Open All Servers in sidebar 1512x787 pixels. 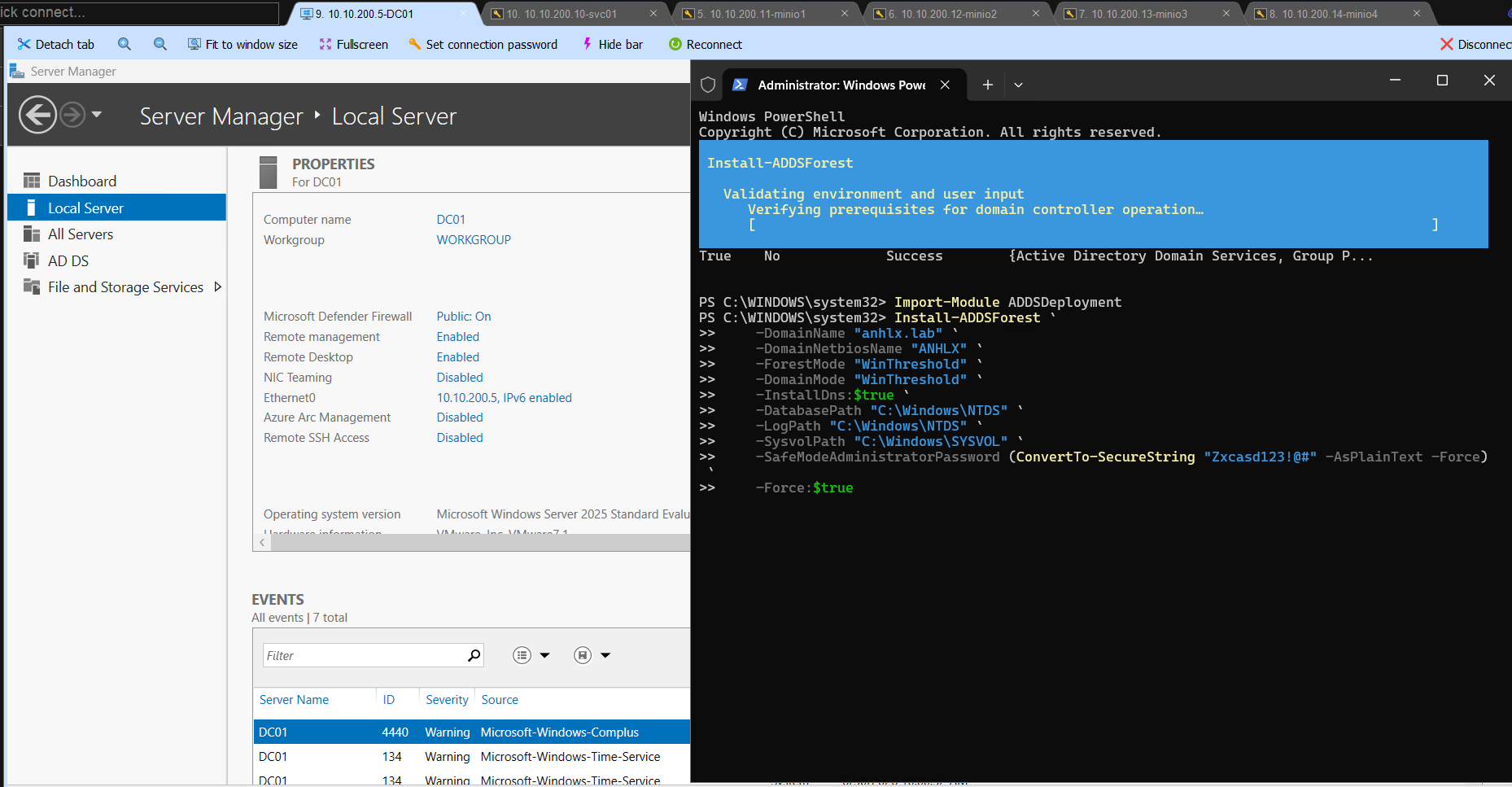click(116, 234)
